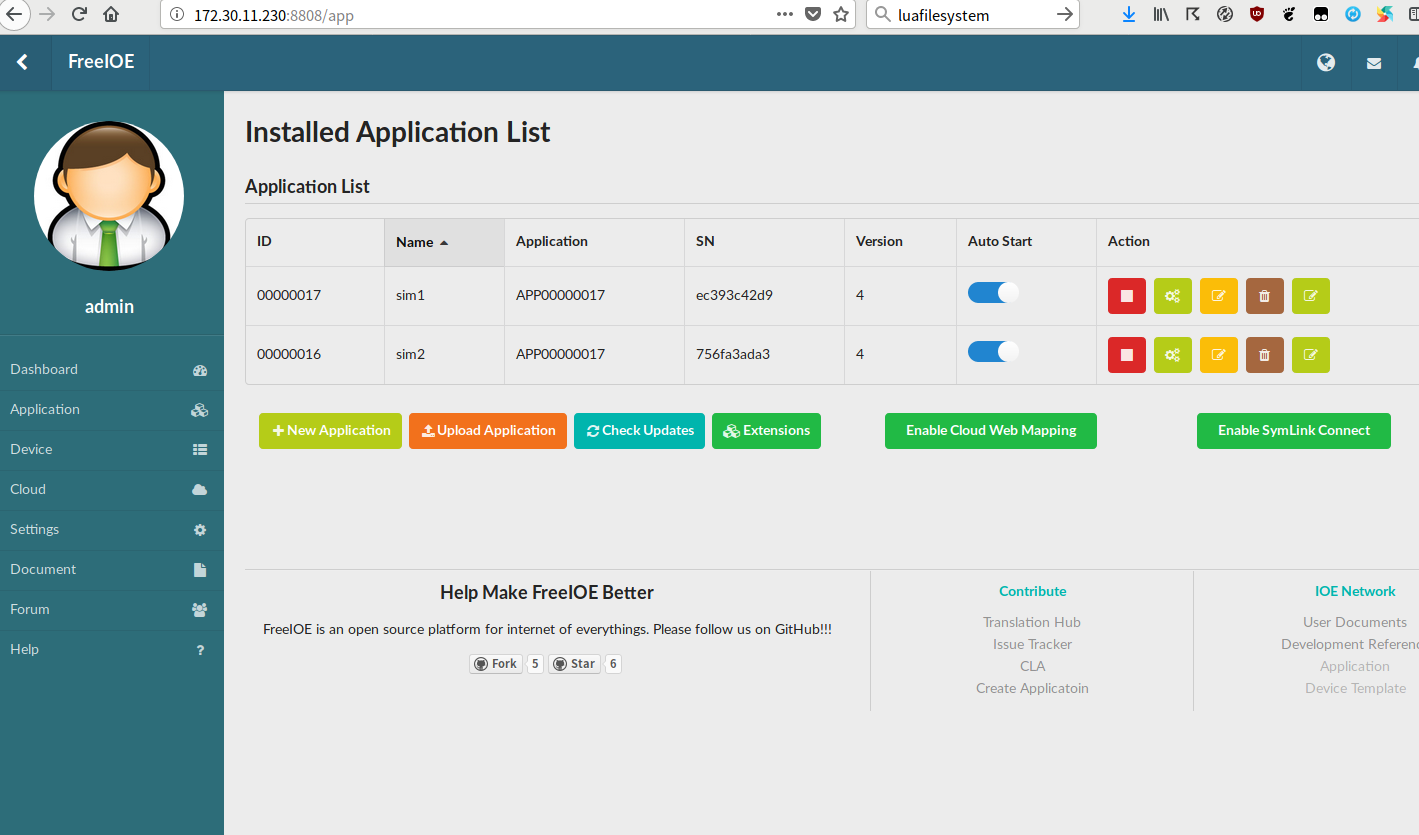This screenshot has height=835, width=1419.
Task: Stop the sim1 application with red button
Action: tap(1126, 296)
